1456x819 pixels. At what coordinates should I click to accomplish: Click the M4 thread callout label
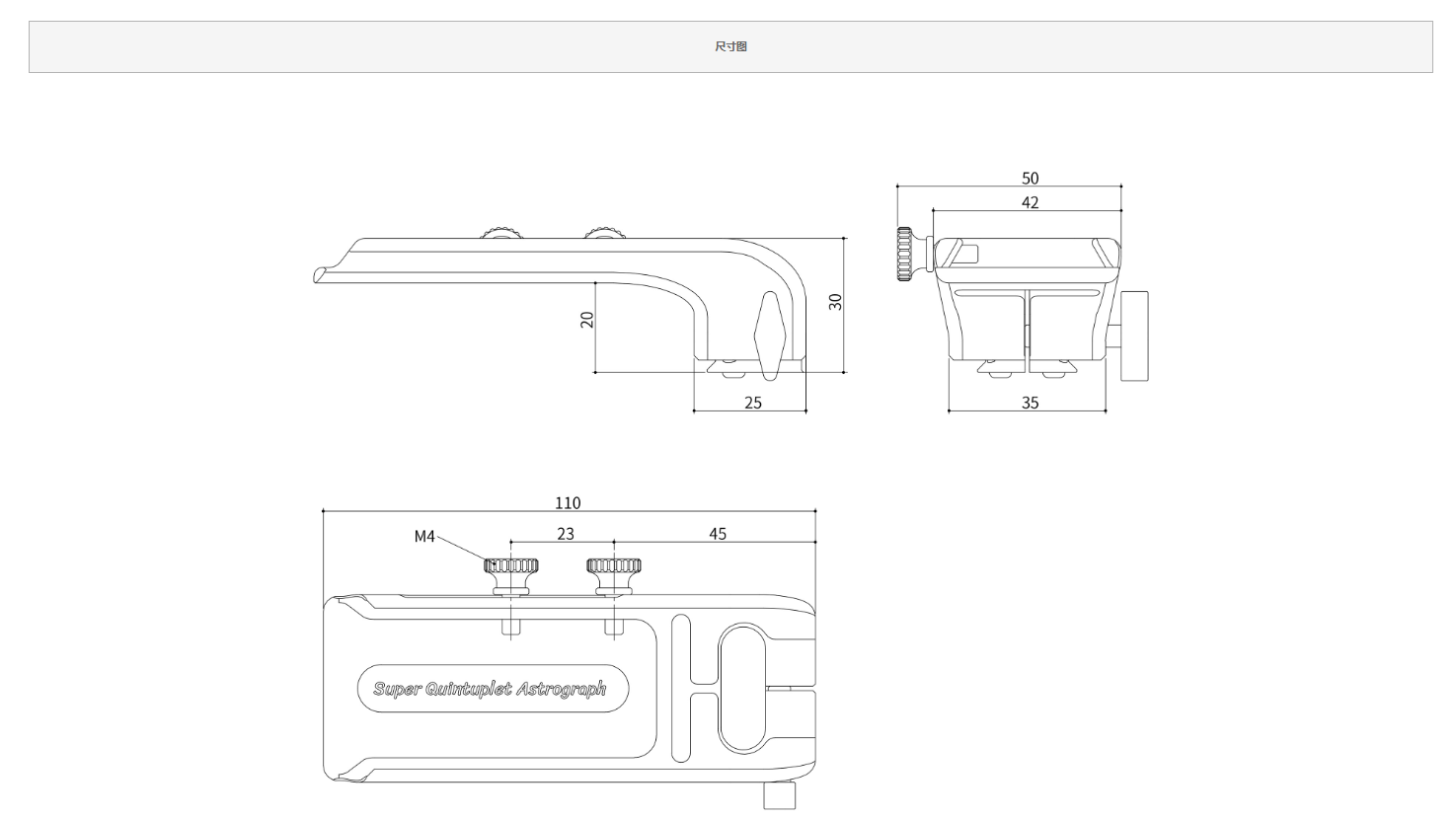(423, 536)
